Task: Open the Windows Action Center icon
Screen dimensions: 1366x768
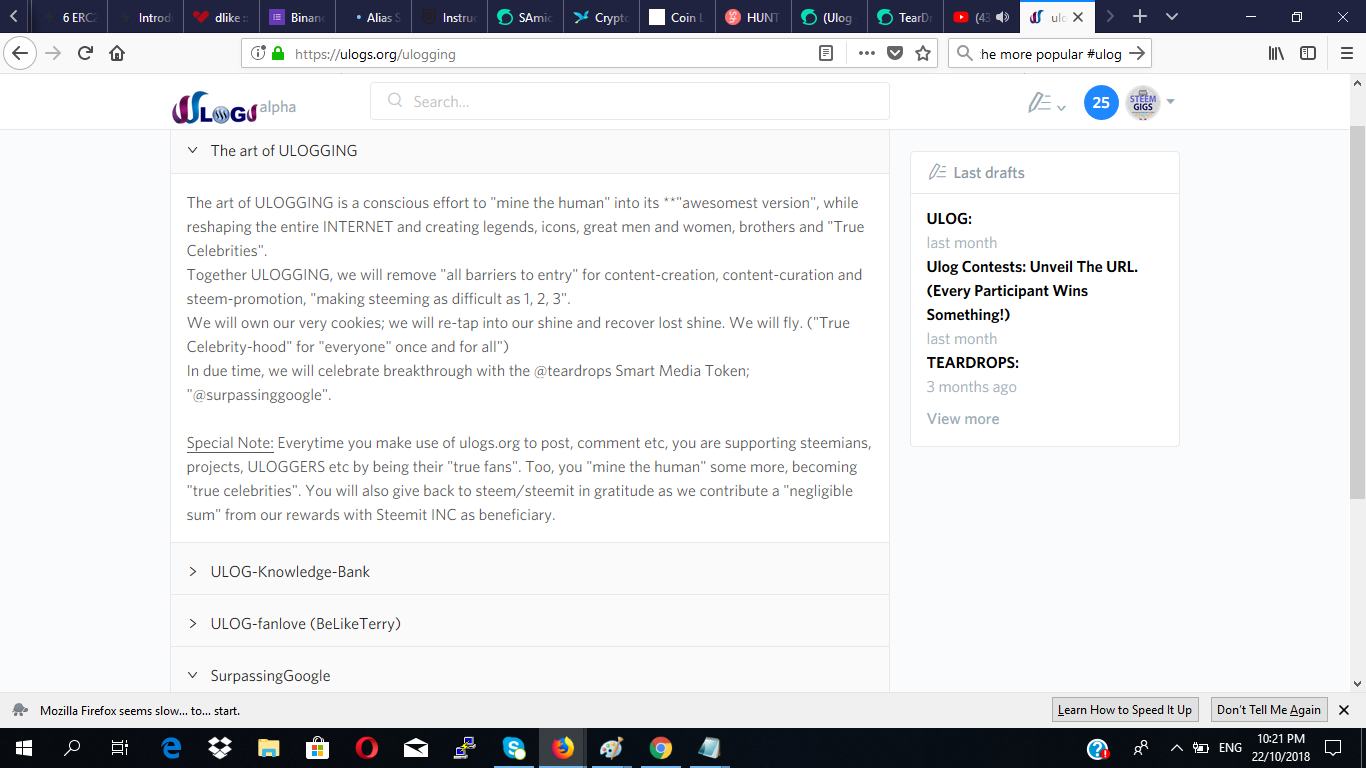Action: pos(1332,748)
